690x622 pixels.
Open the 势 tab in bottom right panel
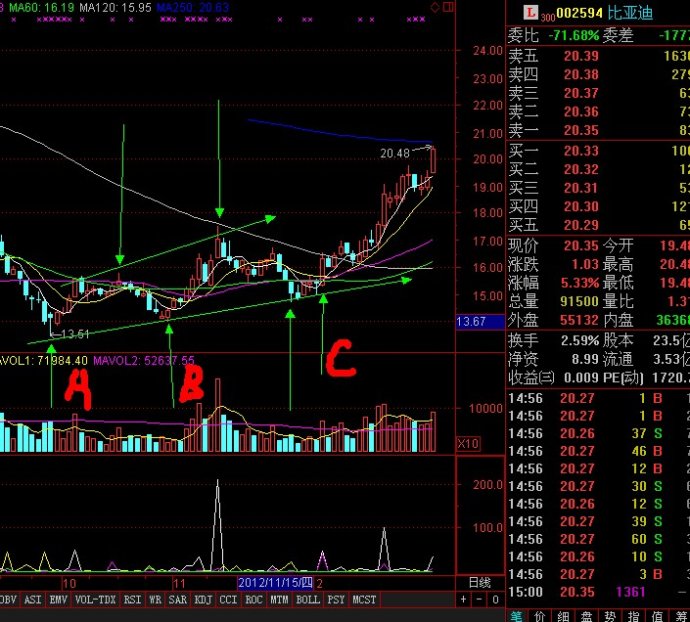[610, 616]
